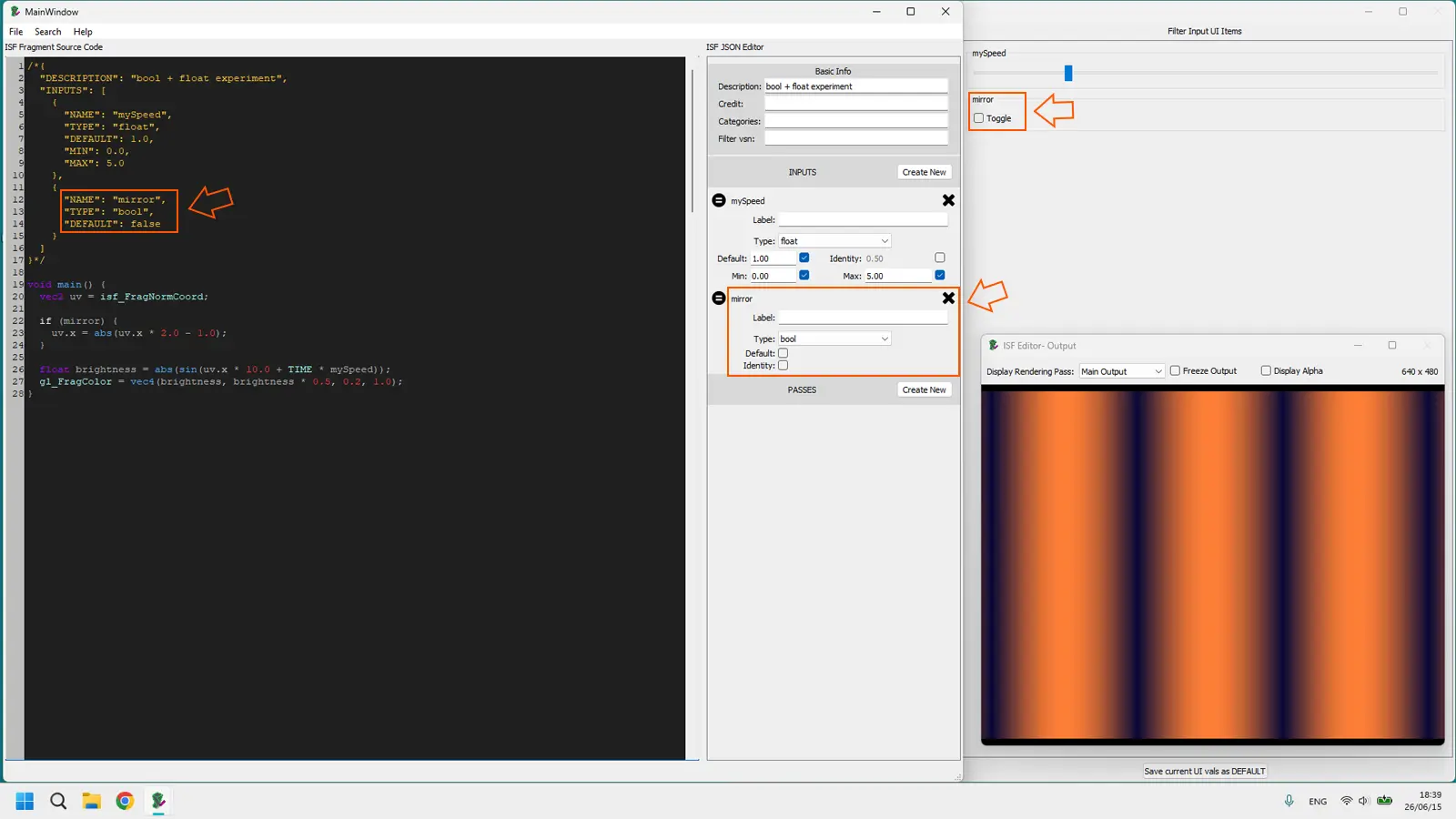Open the Help menu
1456x819 pixels.
[83, 32]
